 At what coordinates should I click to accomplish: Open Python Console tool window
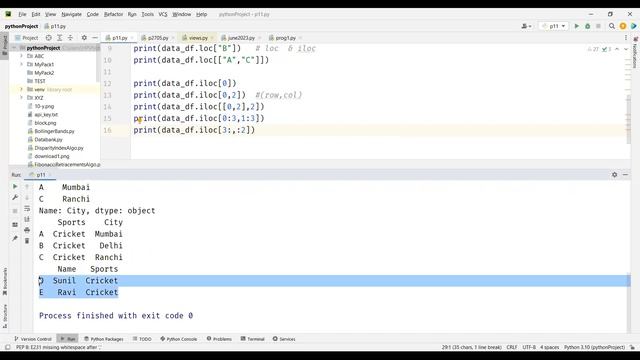point(178,339)
